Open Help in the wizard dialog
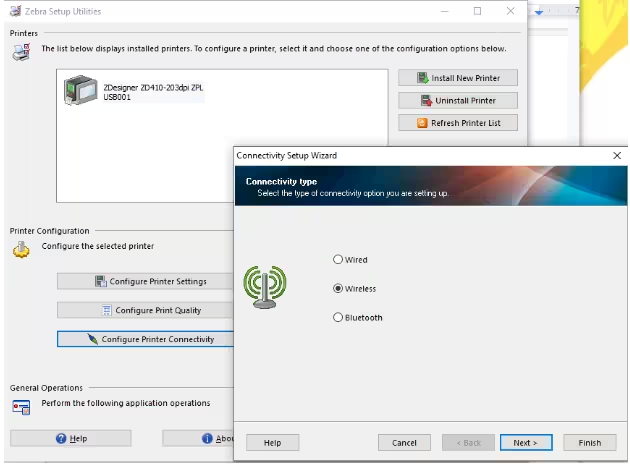The image size is (630, 466). tap(271, 442)
